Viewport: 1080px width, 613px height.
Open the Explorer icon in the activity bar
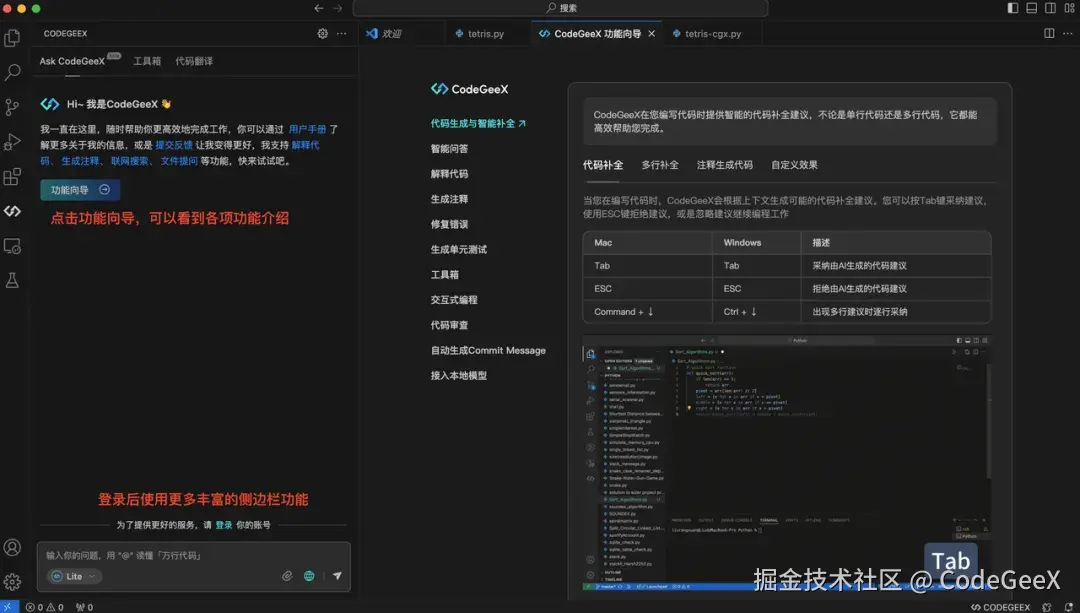pyautogui.click(x=13, y=37)
